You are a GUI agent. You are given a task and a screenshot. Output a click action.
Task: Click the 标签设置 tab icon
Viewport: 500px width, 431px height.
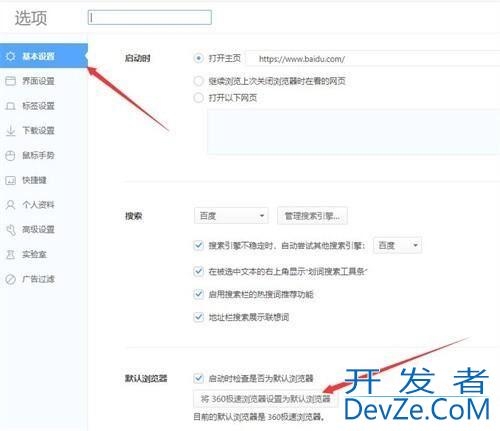10,106
